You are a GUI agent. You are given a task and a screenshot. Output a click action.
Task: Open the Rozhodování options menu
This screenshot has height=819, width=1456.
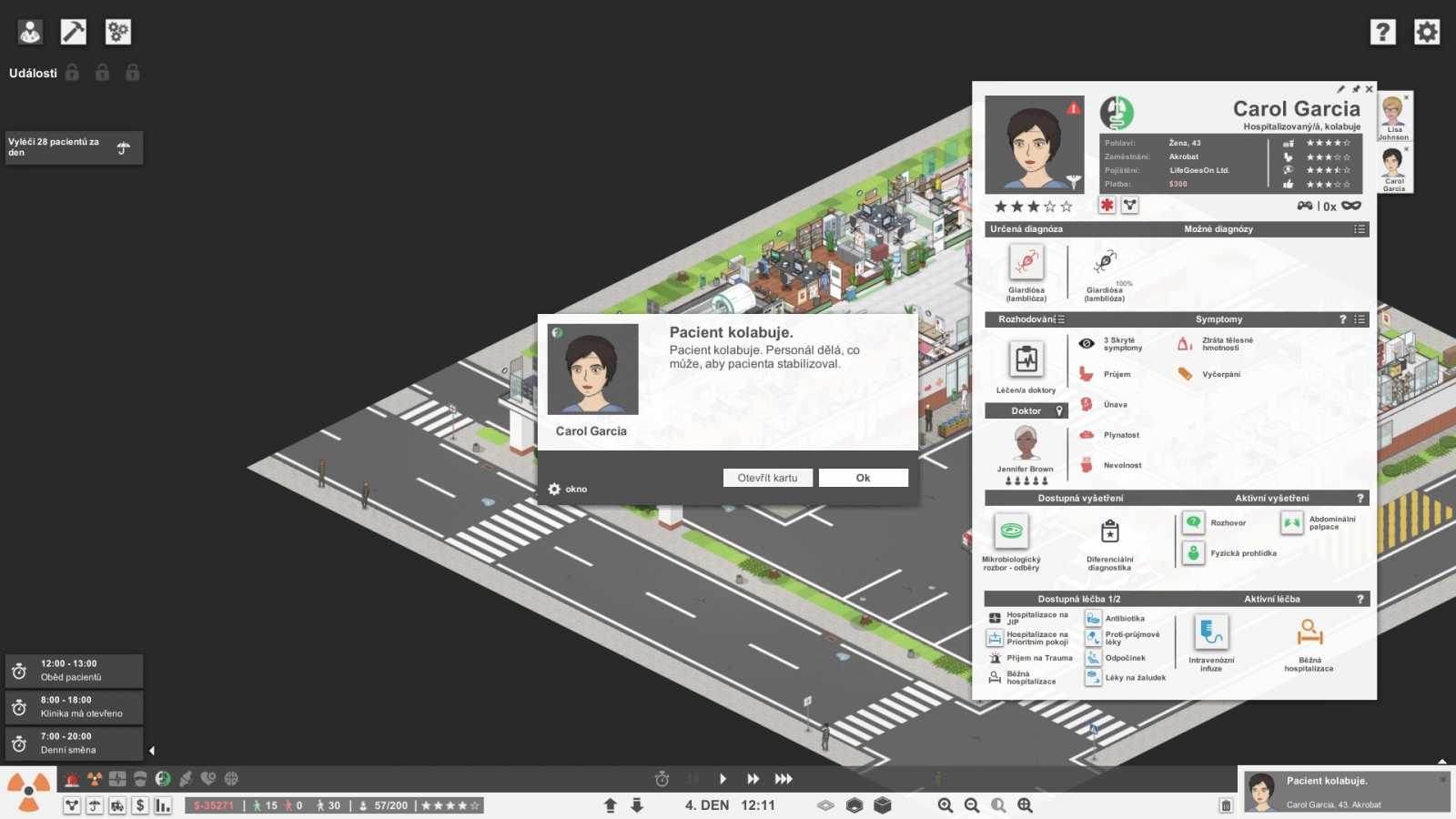1061,319
